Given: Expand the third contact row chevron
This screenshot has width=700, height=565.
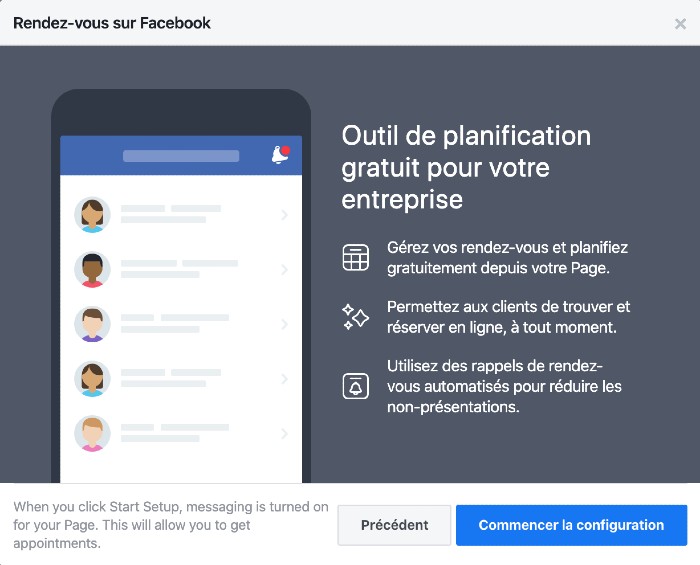Looking at the screenshot, I should pyautogui.click(x=284, y=324).
